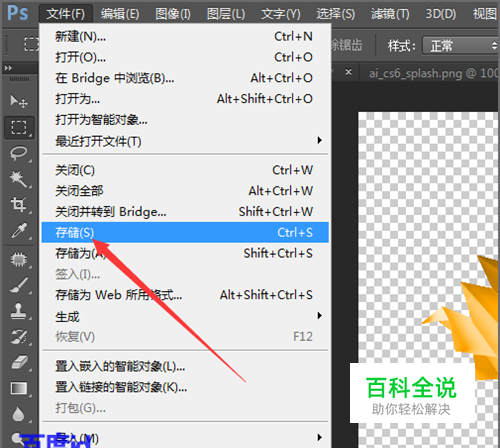
Task: Open the 滤镜(T) menu
Action: click(x=390, y=14)
